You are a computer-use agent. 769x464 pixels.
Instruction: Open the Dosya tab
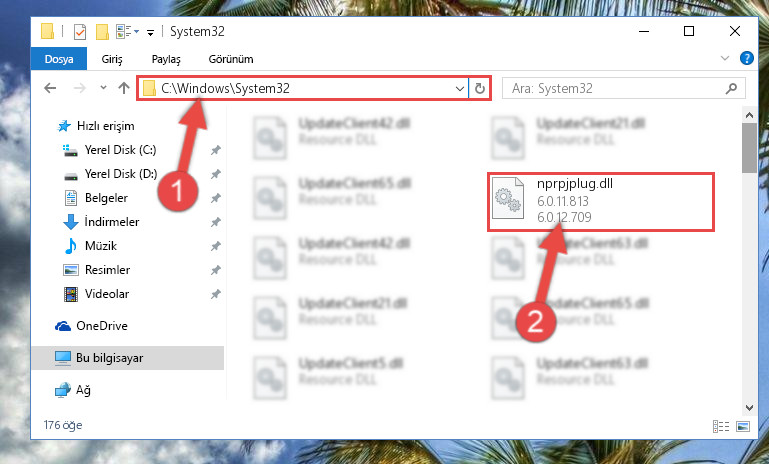[x=59, y=59]
